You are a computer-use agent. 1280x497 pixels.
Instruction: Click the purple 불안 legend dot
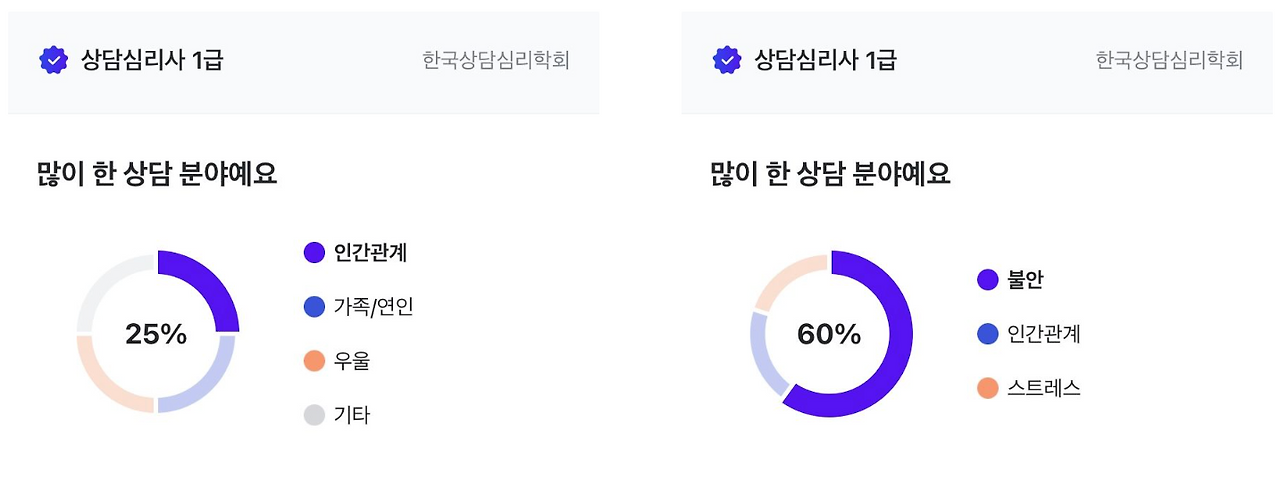pyautogui.click(x=988, y=280)
